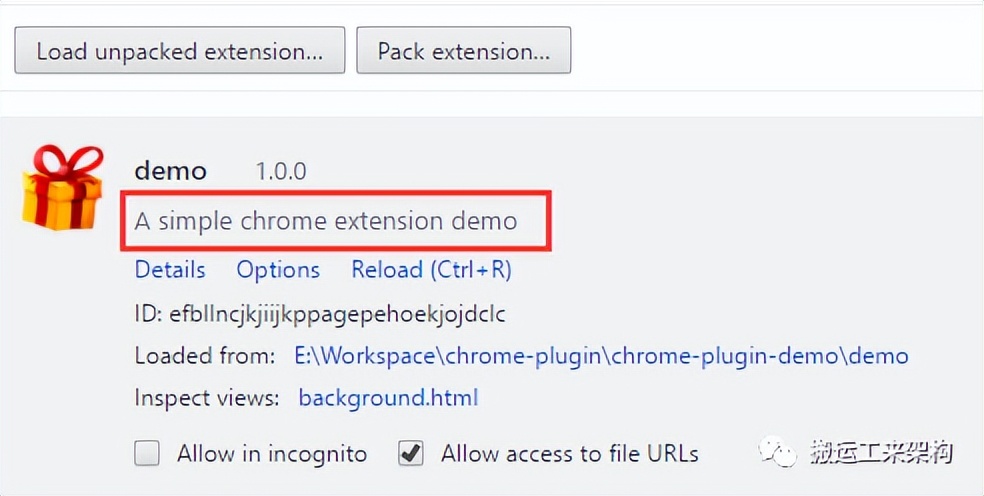Image resolution: width=984 pixels, height=496 pixels.
Task: Click the description 'A simple chrome extension demo'
Action: [x=326, y=221]
